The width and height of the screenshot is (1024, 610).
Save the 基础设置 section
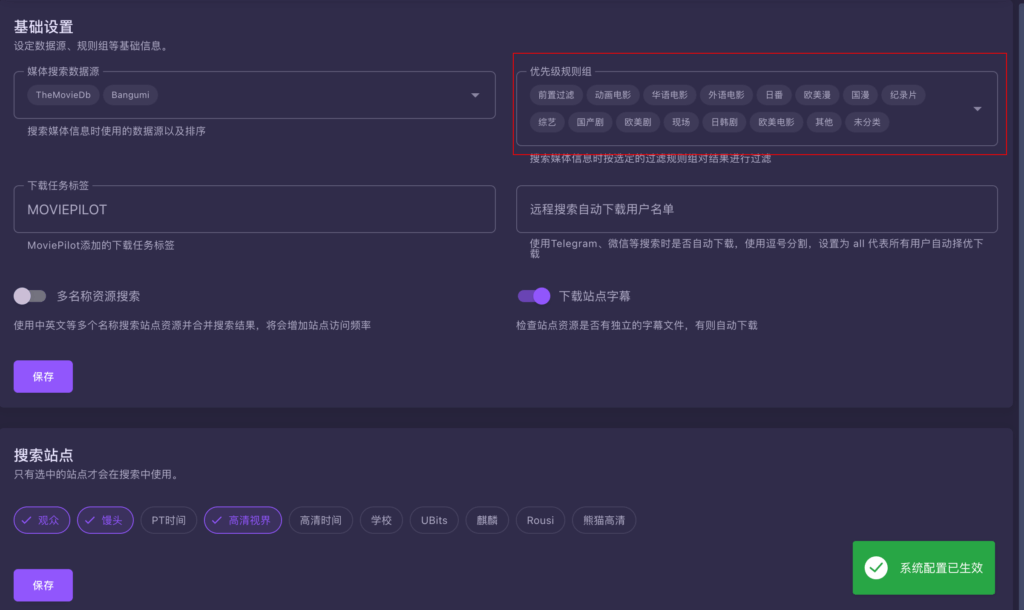43,377
